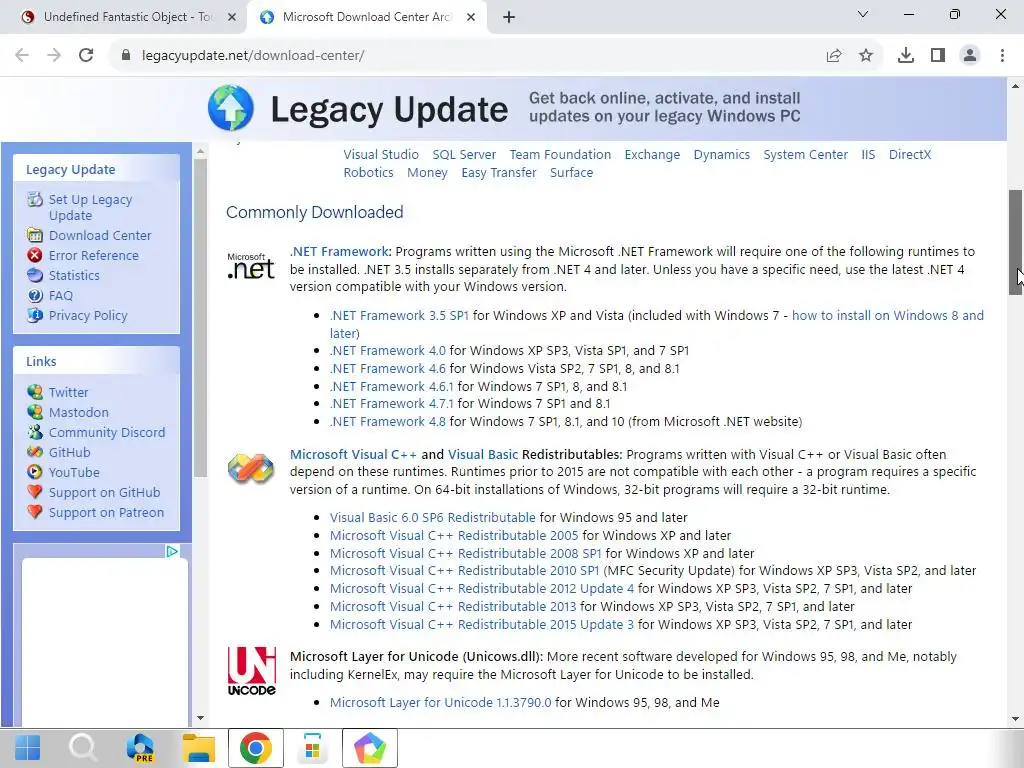Open Microsoft Store from the taskbar
Image resolution: width=1024 pixels, height=768 pixels.
pos(313,748)
